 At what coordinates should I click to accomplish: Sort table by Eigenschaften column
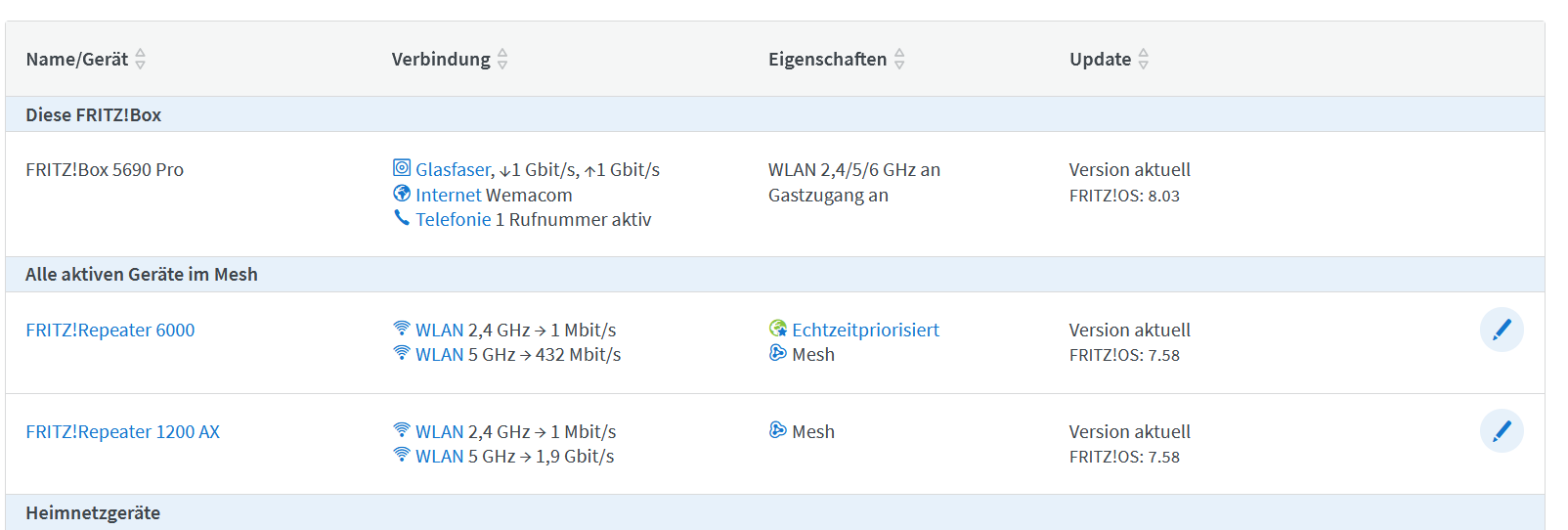899,60
